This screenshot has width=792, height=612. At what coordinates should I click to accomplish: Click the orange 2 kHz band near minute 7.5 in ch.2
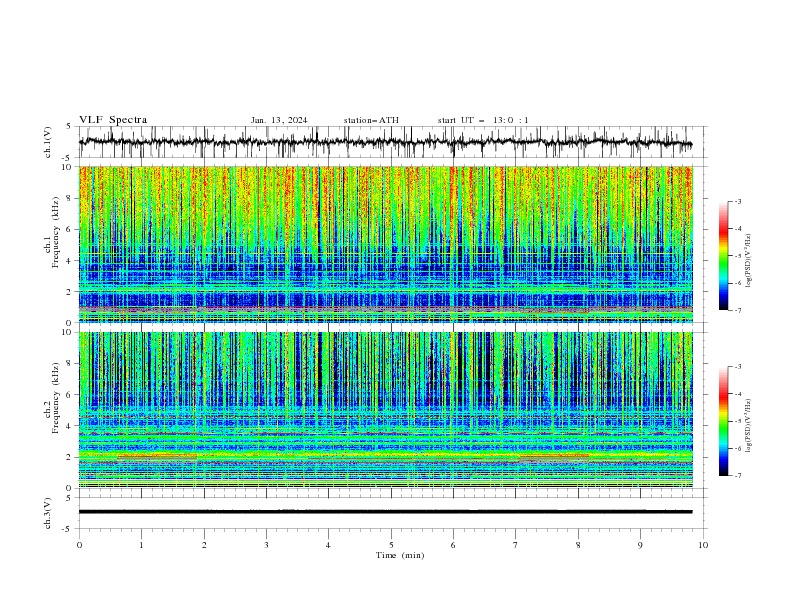[554, 456]
